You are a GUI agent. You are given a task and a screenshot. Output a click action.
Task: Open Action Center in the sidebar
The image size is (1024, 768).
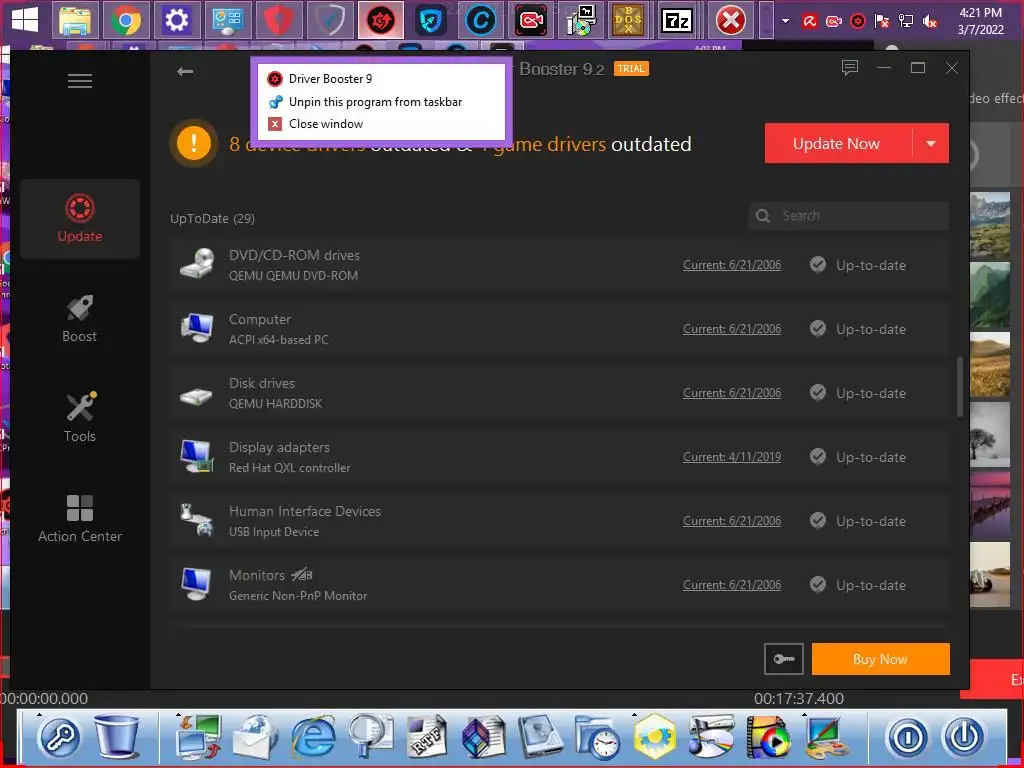click(x=80, y=519)
